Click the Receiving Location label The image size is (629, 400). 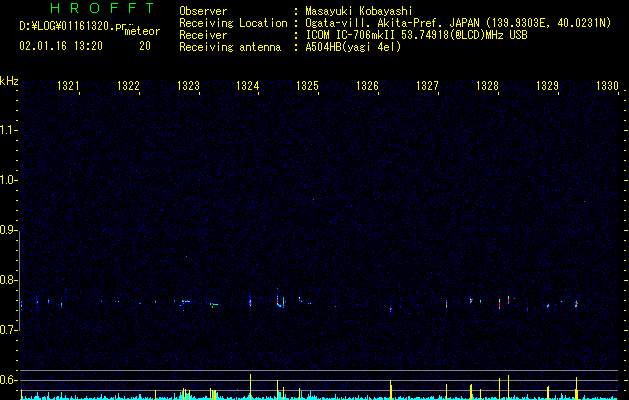(x=233, y=23)
